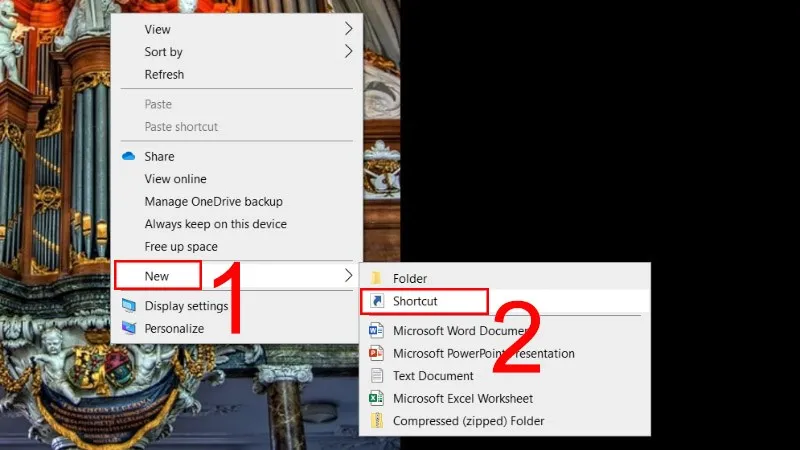The height and width of the screenshot is (450, 800).
Task: Create a Microsoft Excel Worksheet
Action: pos(505,398)
